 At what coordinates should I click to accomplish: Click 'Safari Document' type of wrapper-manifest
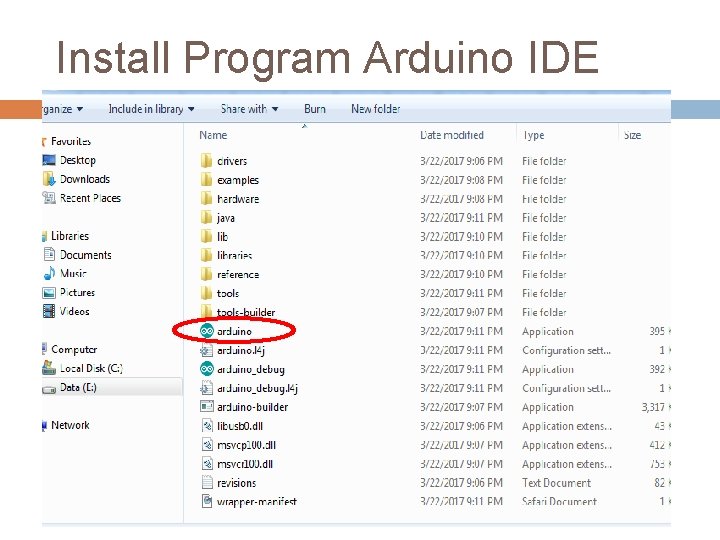pyautogui.click(x=559, y=501)
